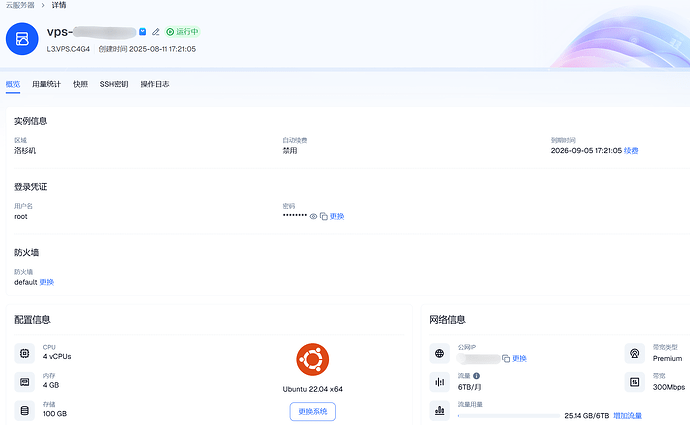This screenshot has width=690, height=425.
Task: Copy the public IP address icon
Action: tap(506, 359)
